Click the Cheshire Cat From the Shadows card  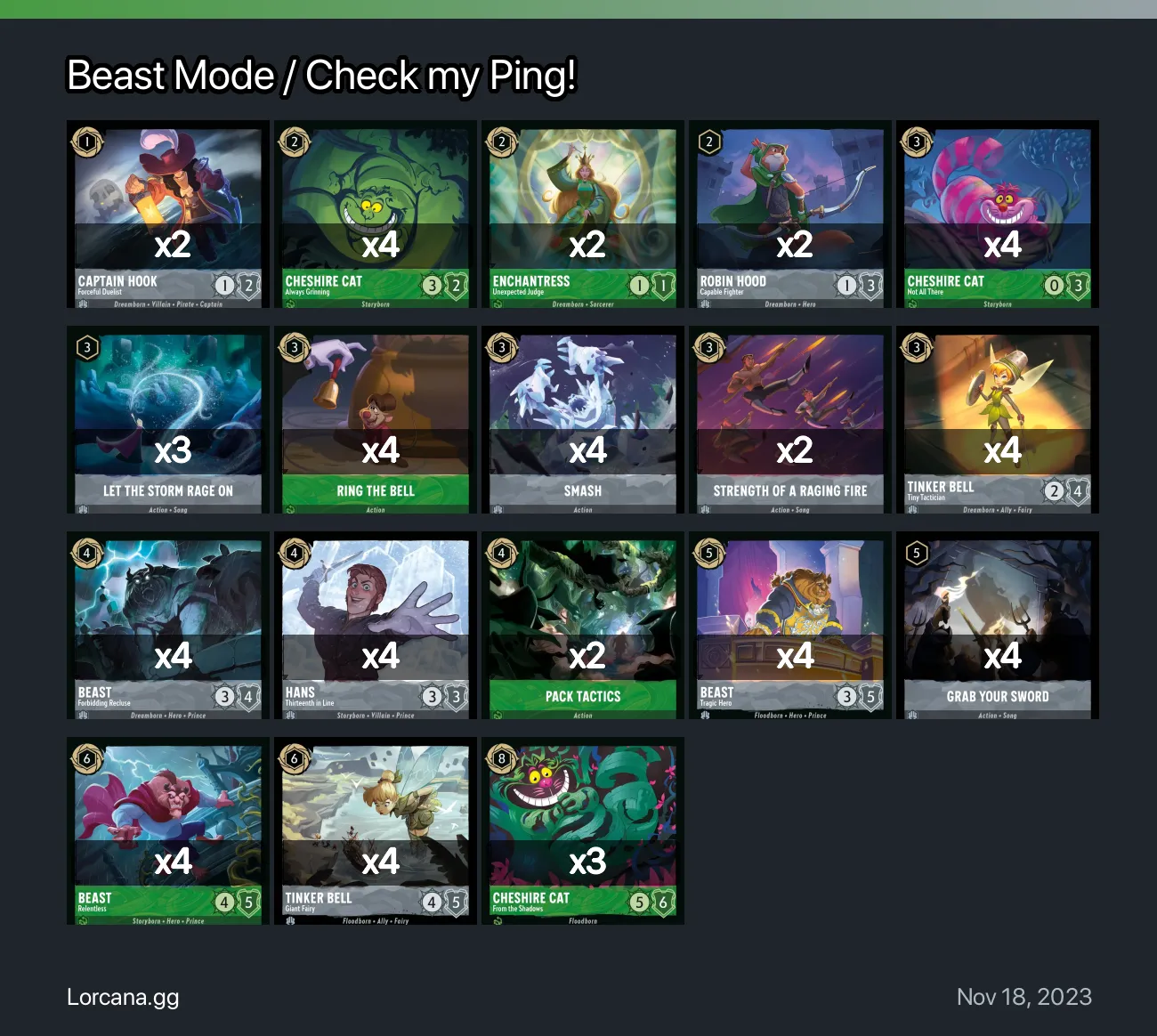click(583, 831)
